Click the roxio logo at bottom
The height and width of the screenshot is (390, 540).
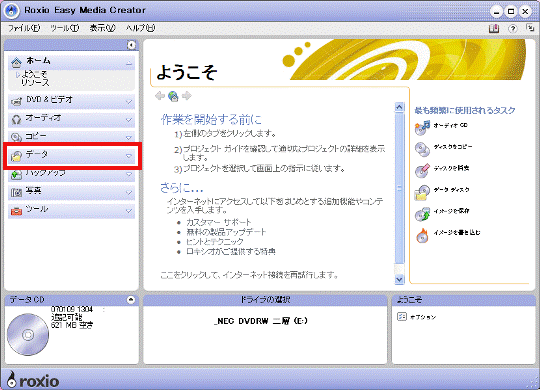click(33, 379)
